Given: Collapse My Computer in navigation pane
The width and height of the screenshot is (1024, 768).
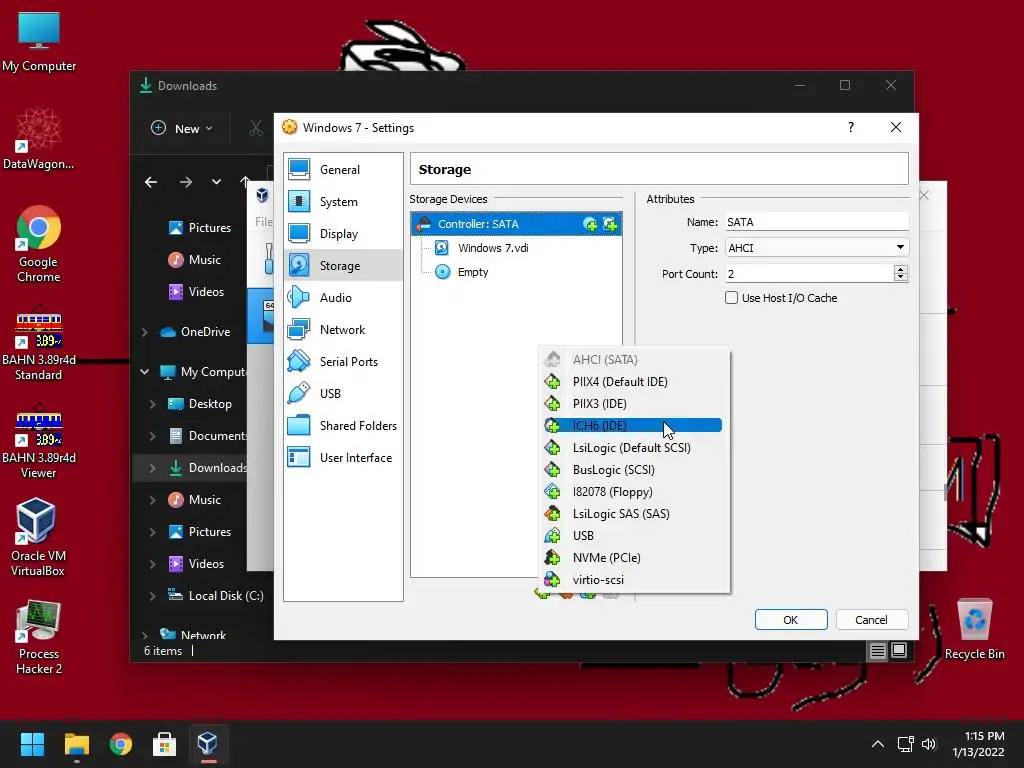Looking at the screenshot, I should [x=144, y=372].
